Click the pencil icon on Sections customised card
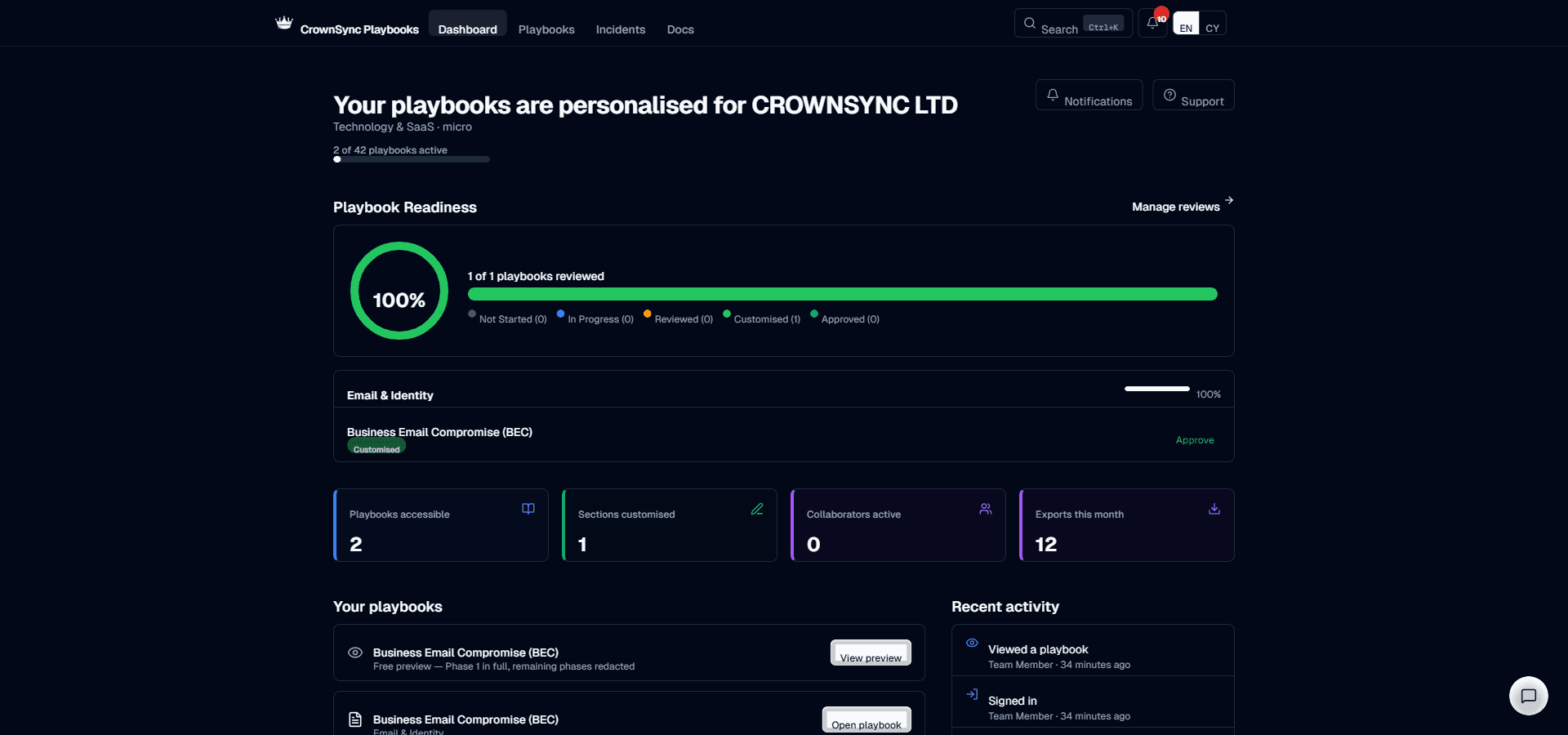1568x735 pixels. [x=757, y=509]
